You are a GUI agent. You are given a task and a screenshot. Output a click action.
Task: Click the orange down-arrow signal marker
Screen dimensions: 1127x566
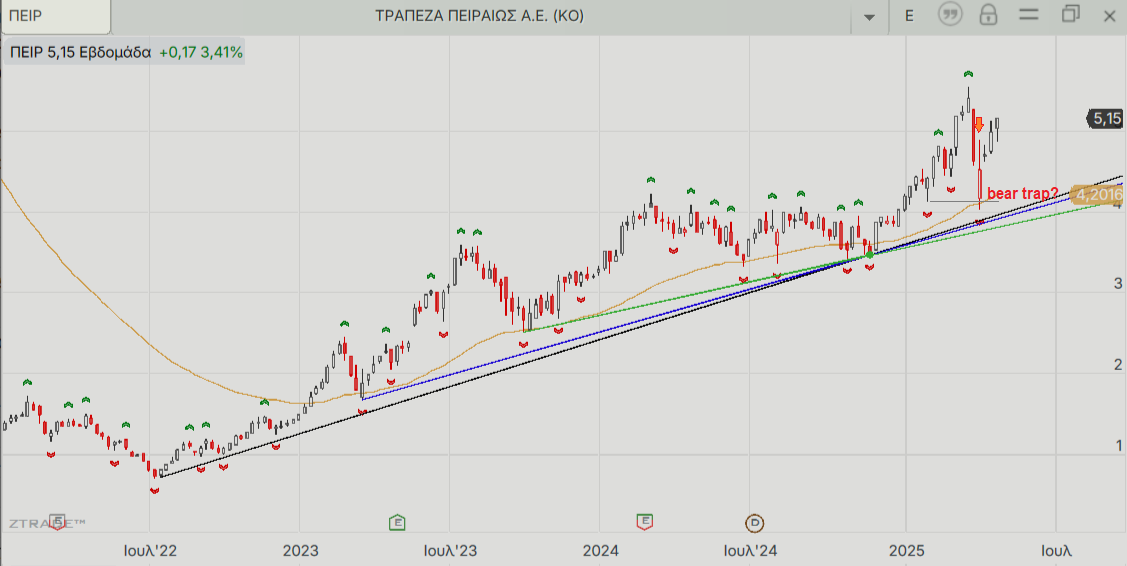click(x=978, y=124)
